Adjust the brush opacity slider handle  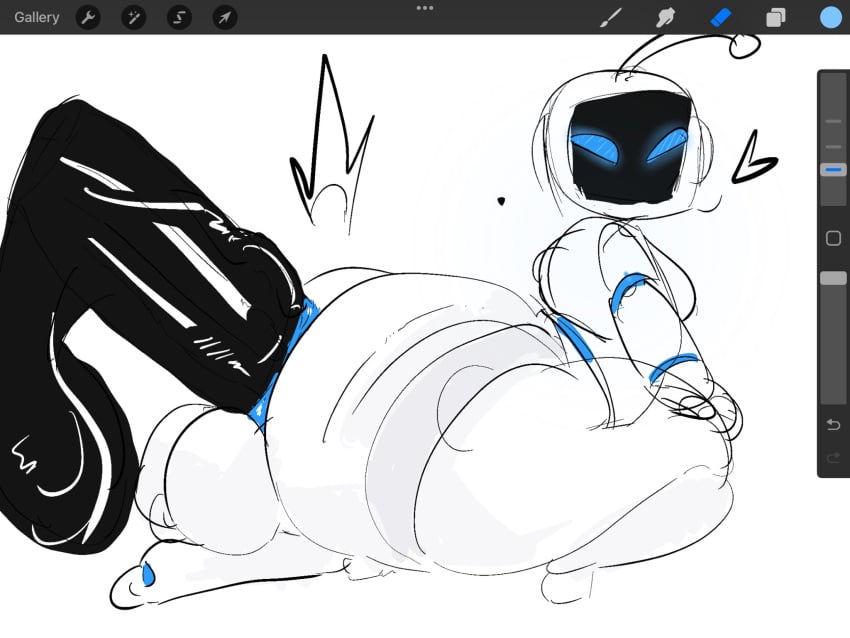click(833, 278)
